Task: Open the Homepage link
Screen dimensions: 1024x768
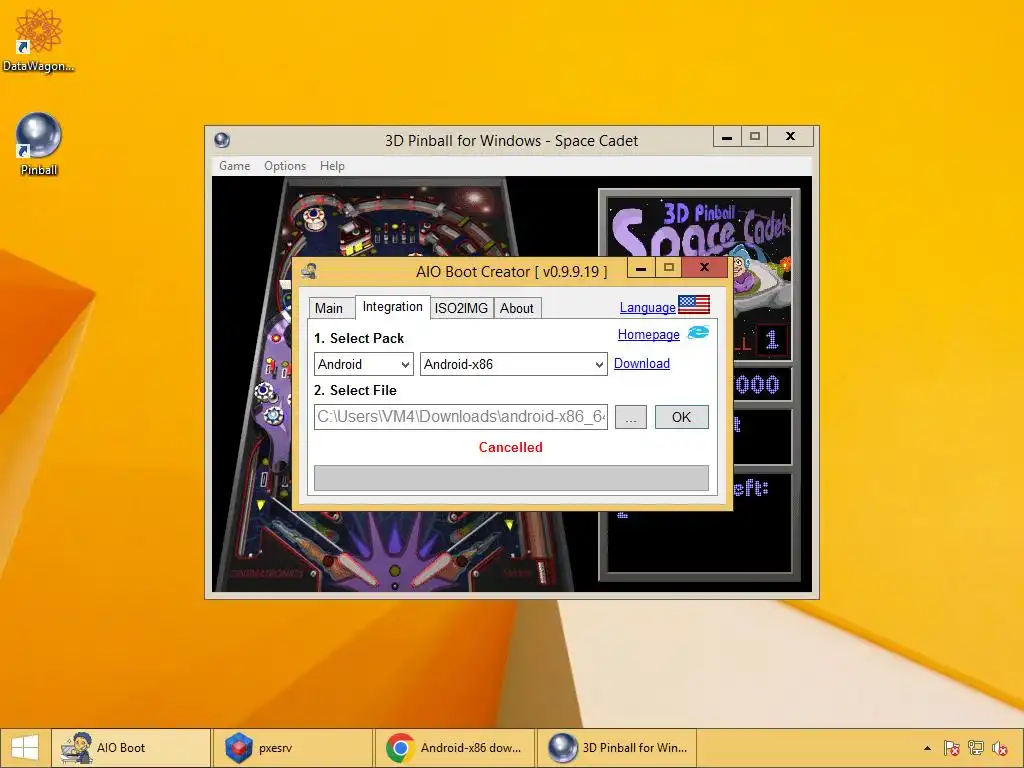Action: (648, 334)
